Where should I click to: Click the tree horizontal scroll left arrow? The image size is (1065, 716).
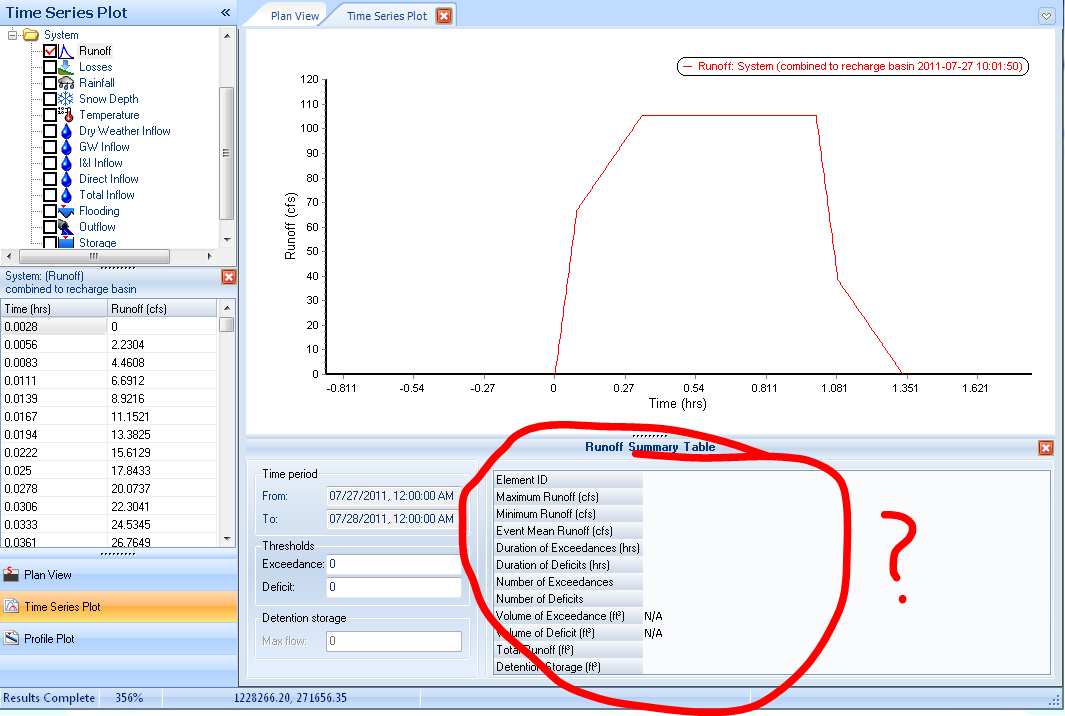(9, 256)
